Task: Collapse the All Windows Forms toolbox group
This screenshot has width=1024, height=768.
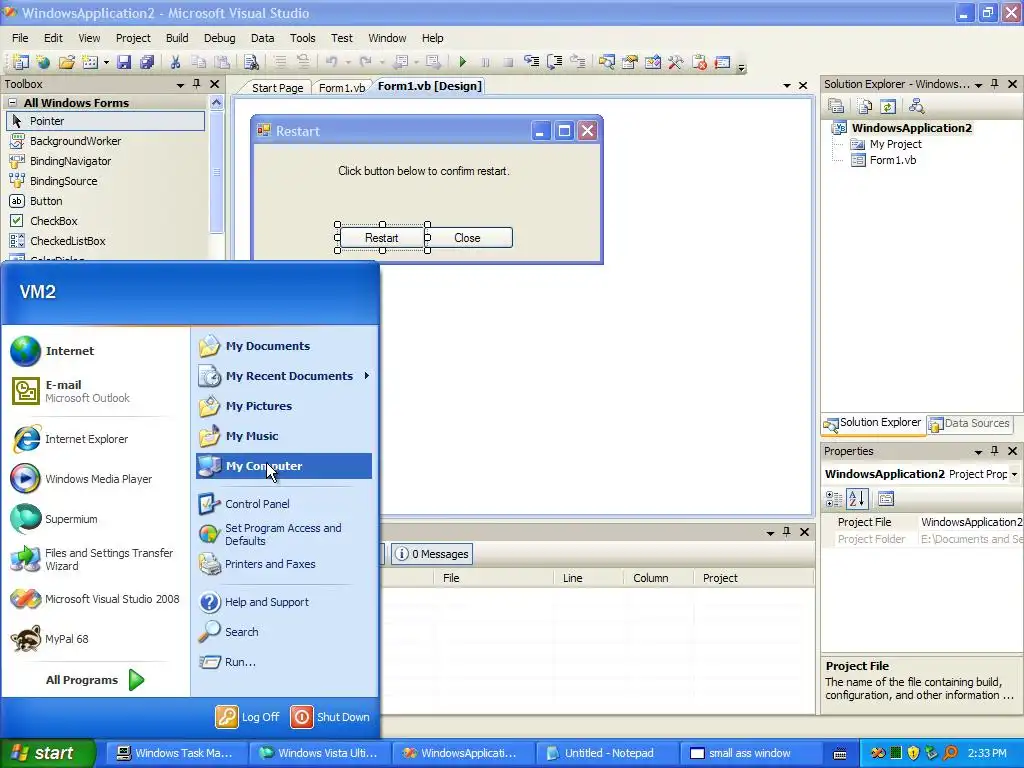Action: pos(12,103)
